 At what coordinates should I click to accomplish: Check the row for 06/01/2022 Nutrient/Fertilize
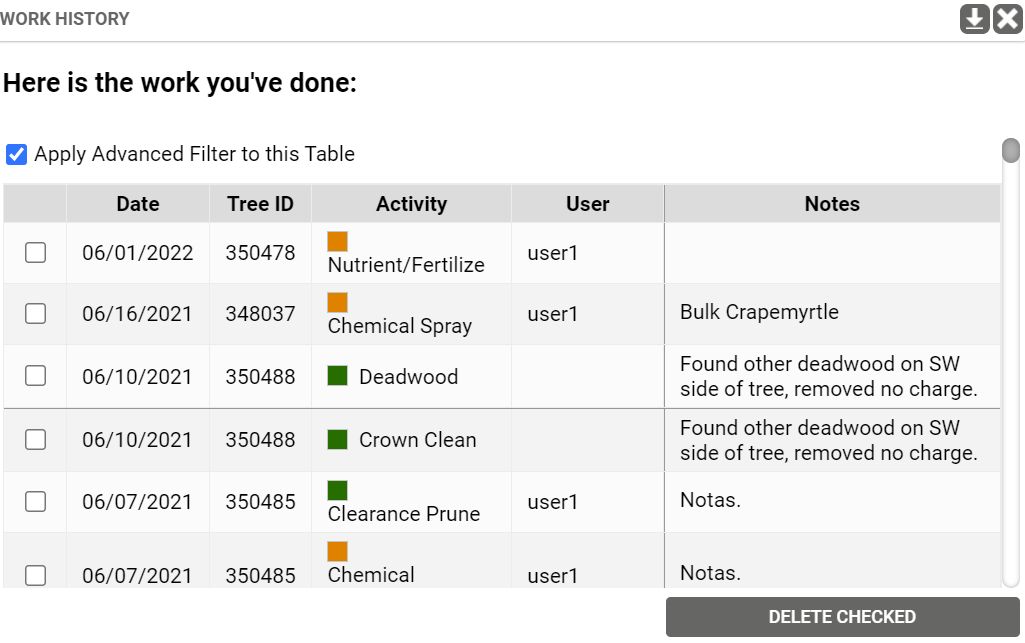tap(35, 253)
